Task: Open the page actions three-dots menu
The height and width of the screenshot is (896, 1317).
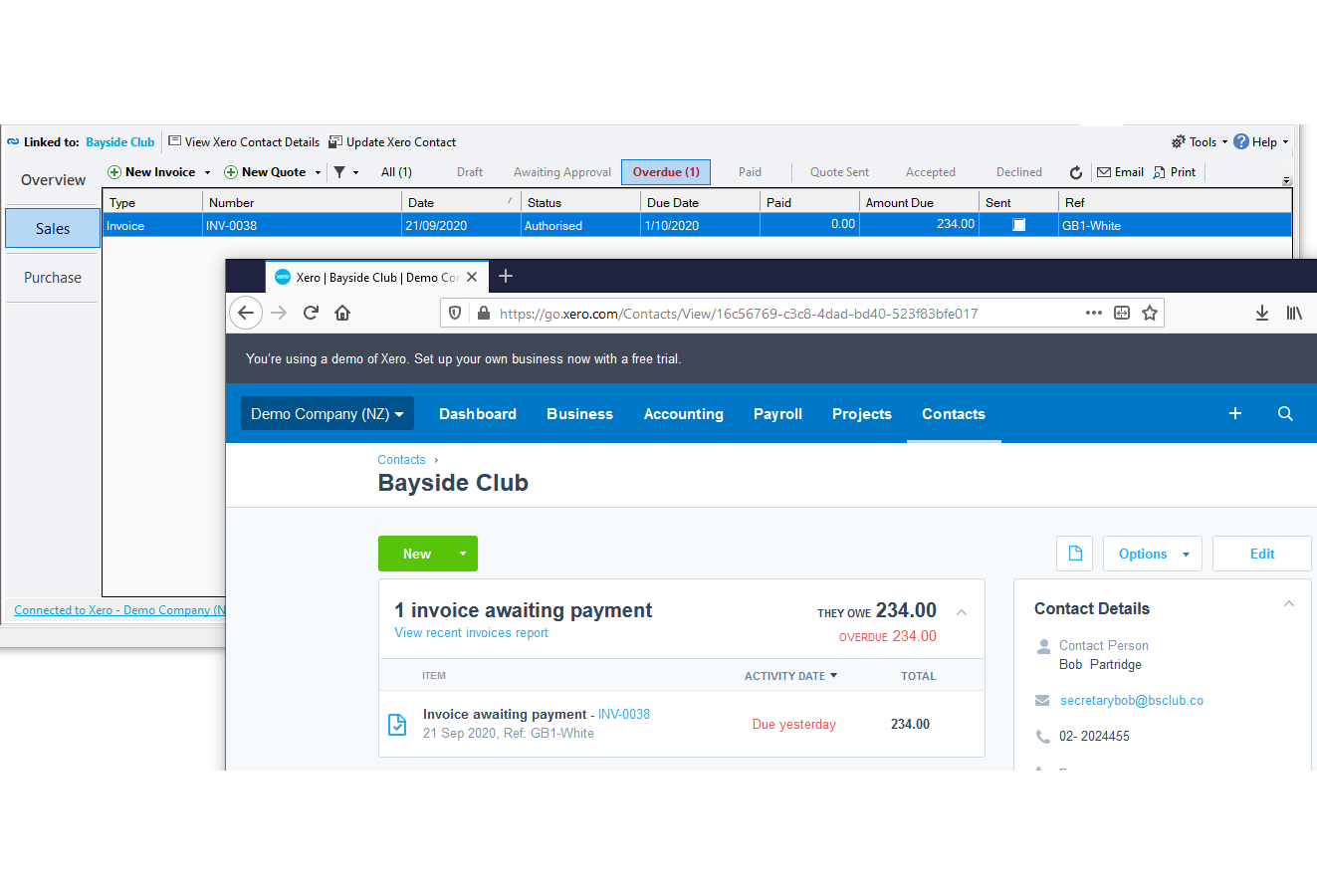Action: click(x=1094, y=313)
